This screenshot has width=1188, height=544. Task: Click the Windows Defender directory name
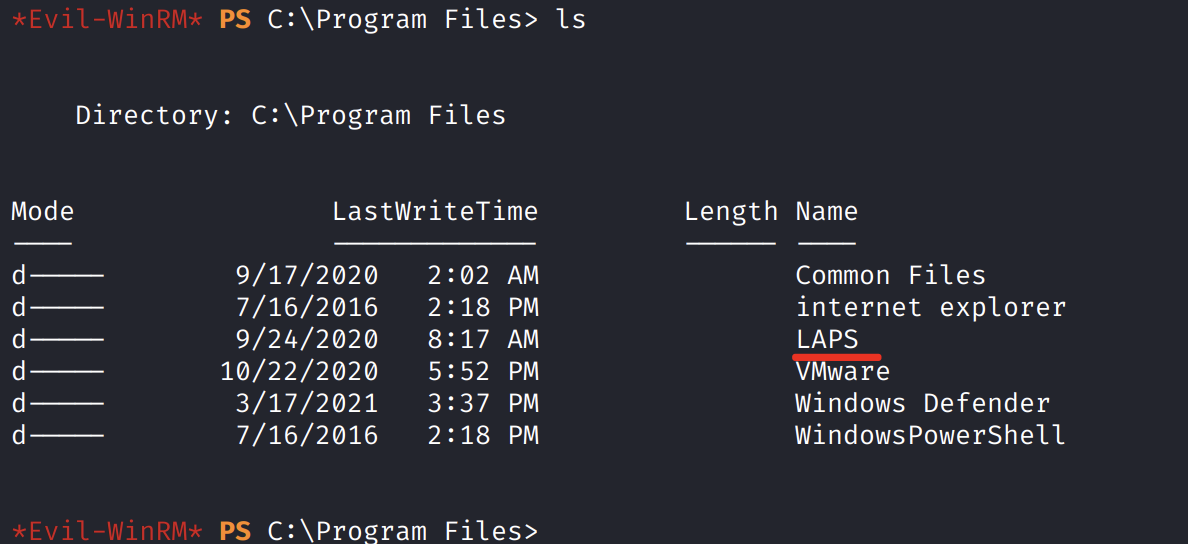point(922,403)
